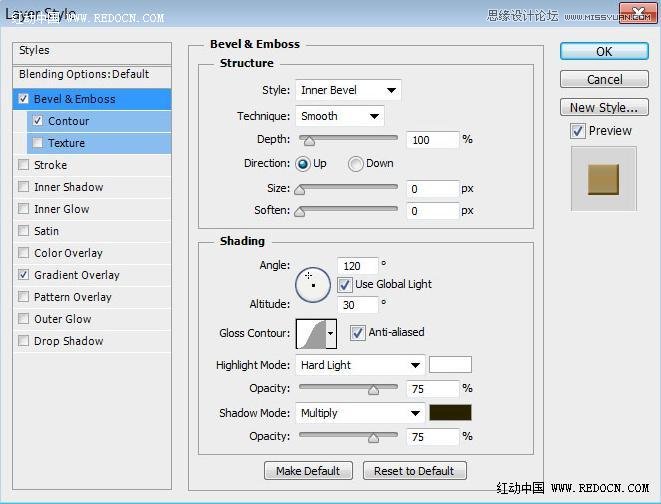The height and width of the screenshot is (504, 661).
Task: Open the Highlight Mode Hard Light dropdown
Action: click(x=360, y=365)
